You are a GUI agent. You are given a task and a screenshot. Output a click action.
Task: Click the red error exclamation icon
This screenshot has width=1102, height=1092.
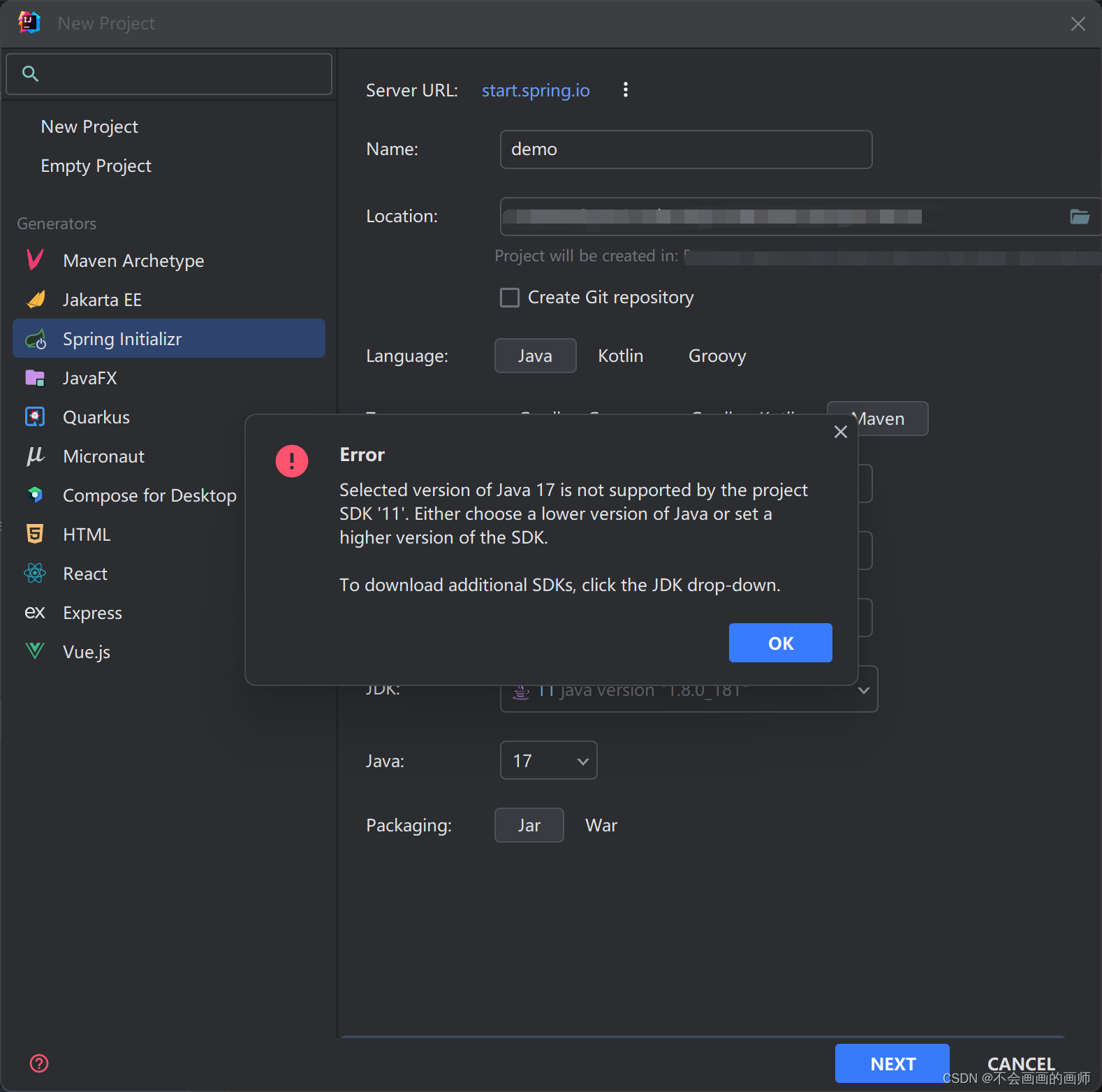(292, 461)
